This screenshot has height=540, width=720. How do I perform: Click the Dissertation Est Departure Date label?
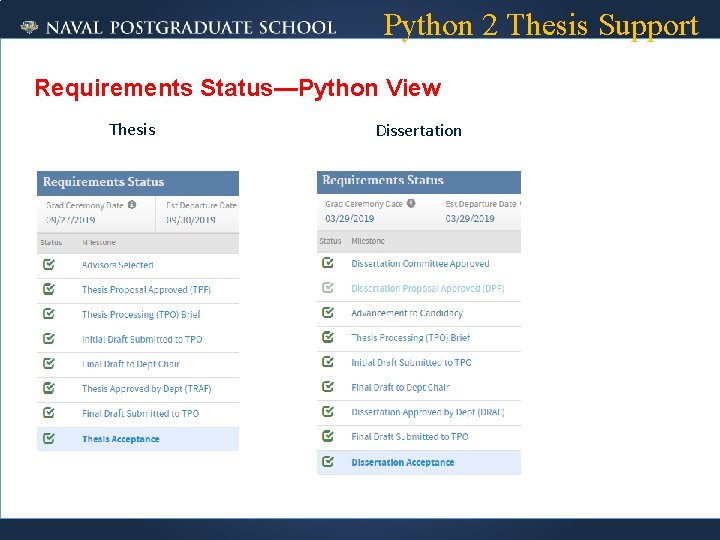[481, 204]
